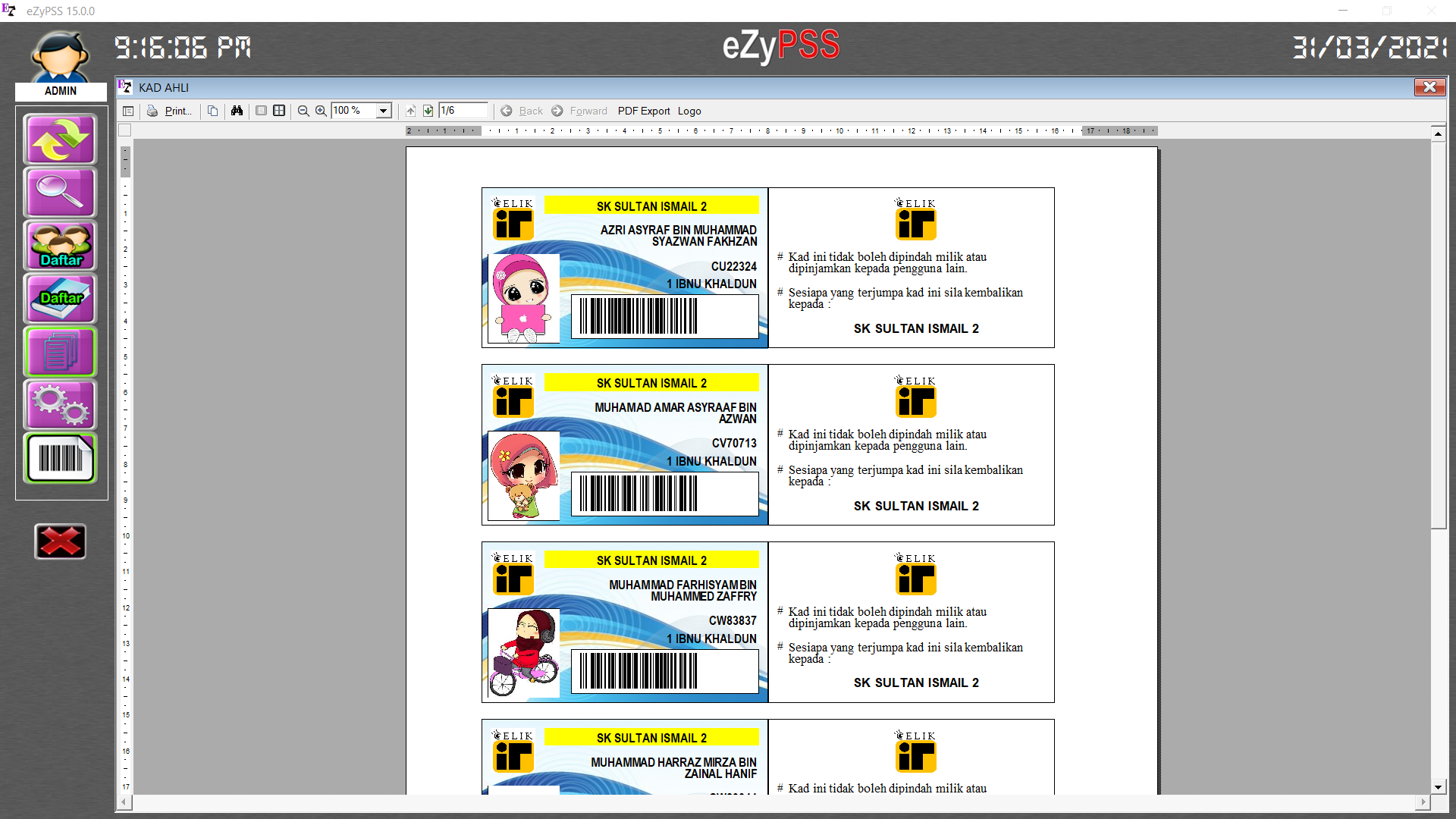Click the green arrows refresh sidebar icon
This screenshot has height=819, width=1456.
click(60, 140)
